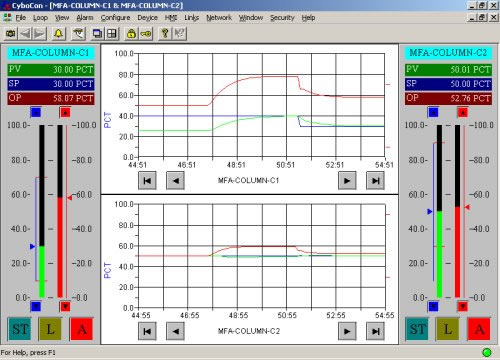The width and height of the screenshot is (500, 360).
Task: Toggle the ST button on MFA-COLUMN-C1 panel
Action: tap(20, 329)
